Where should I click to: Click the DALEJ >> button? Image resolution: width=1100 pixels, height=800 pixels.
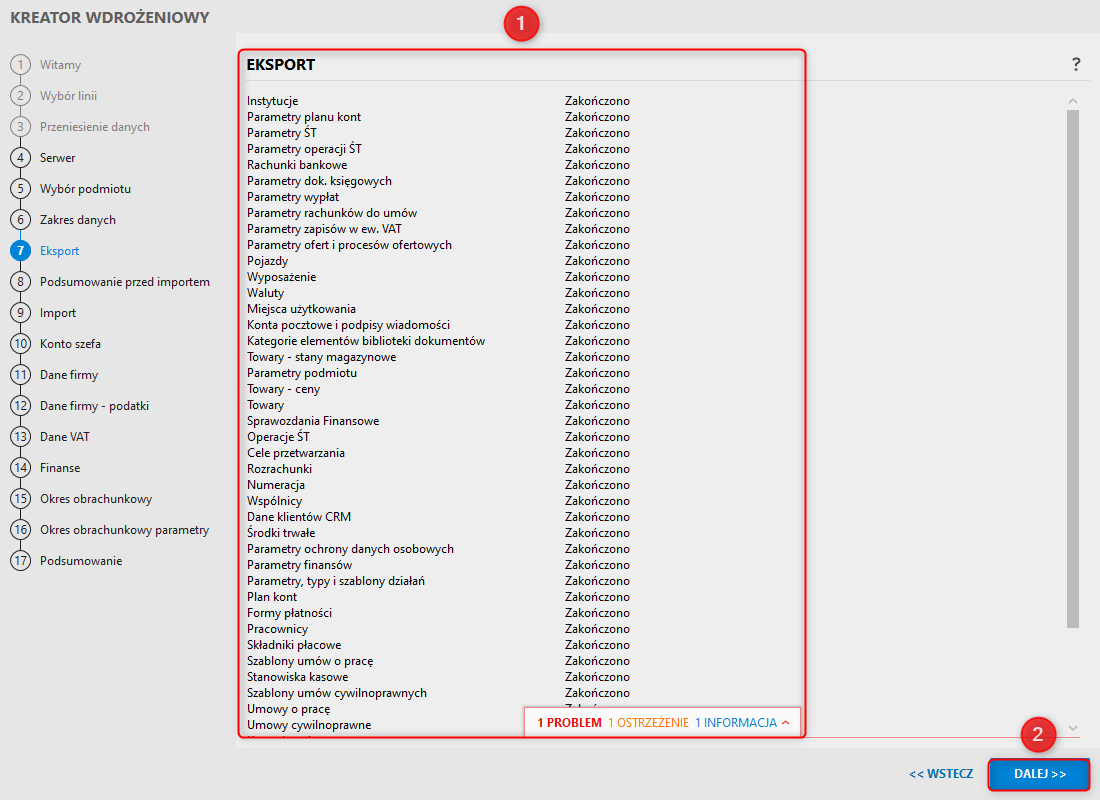click(x=1040, y=774)
